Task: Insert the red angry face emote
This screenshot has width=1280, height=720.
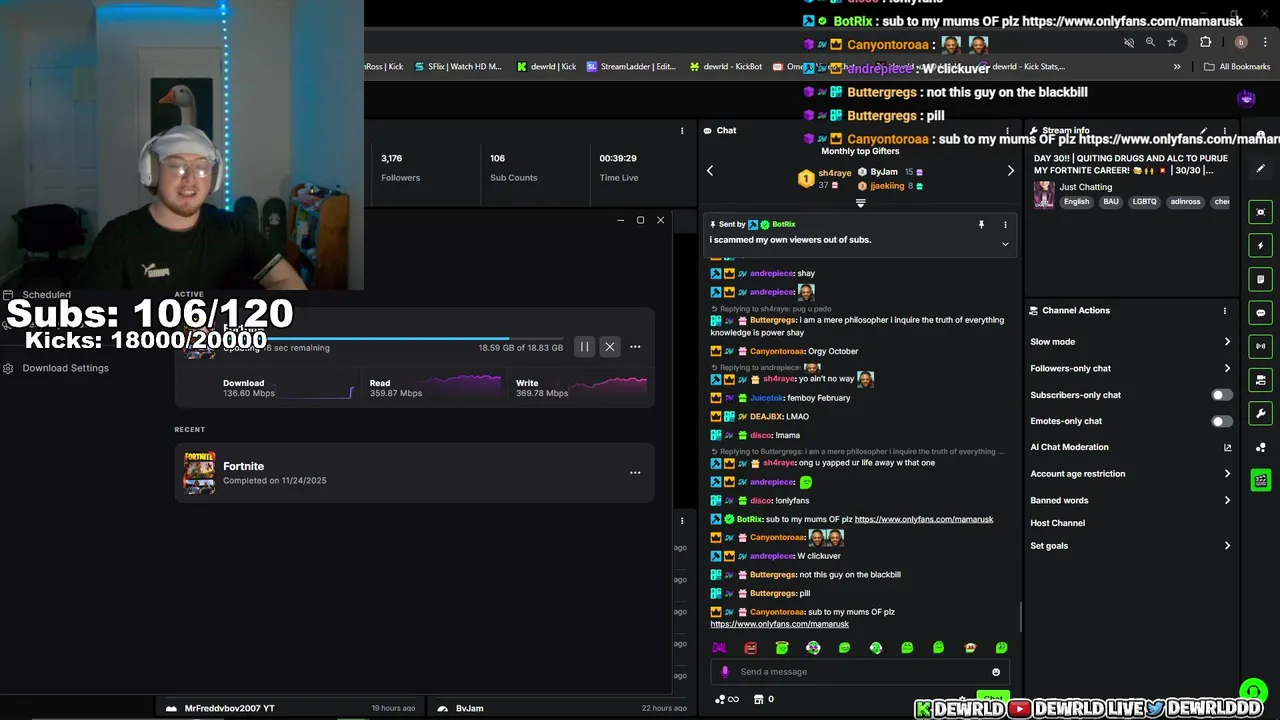Action: pyautogui.click(x=751, y=648)
